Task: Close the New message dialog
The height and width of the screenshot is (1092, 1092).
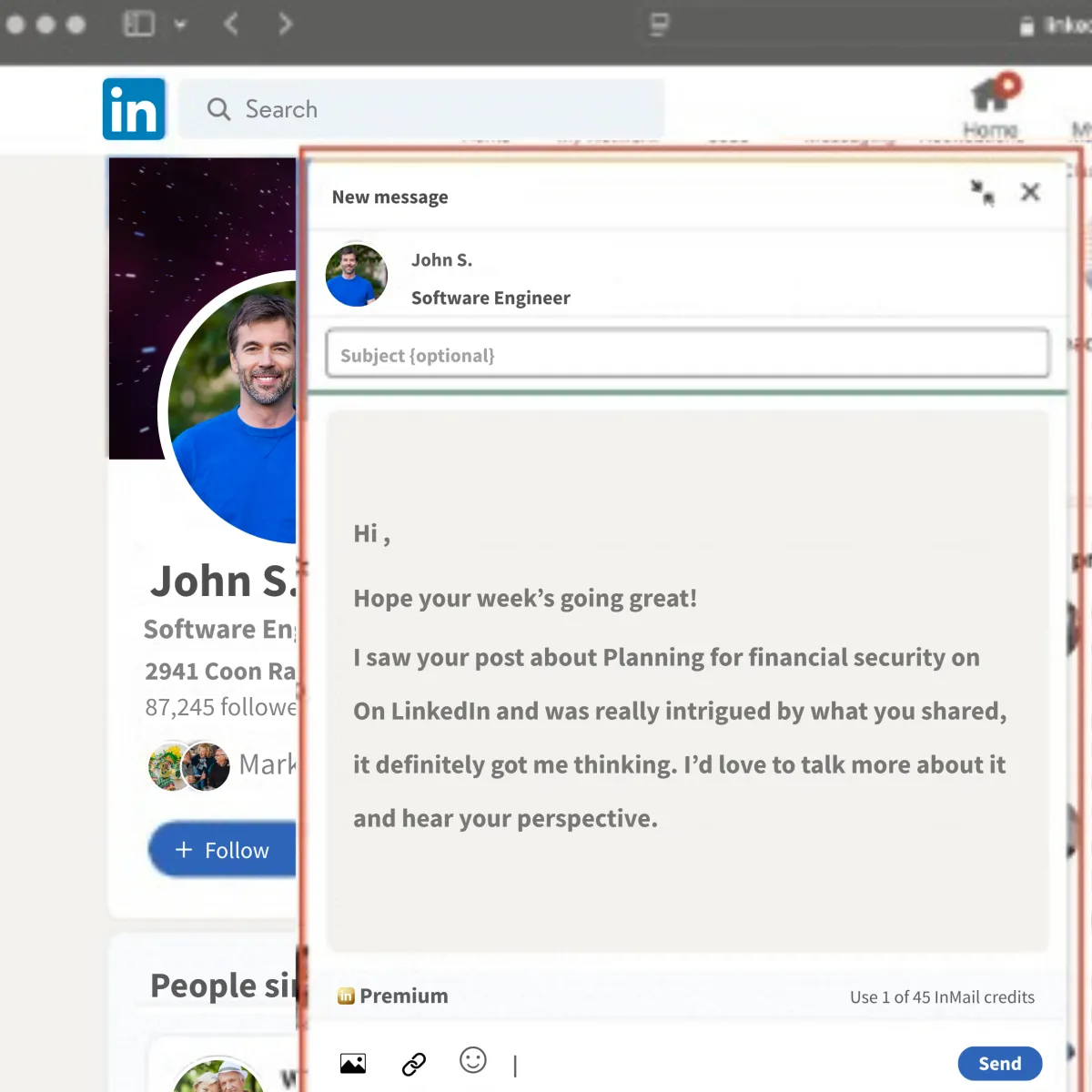Action: coord(1030,192)
